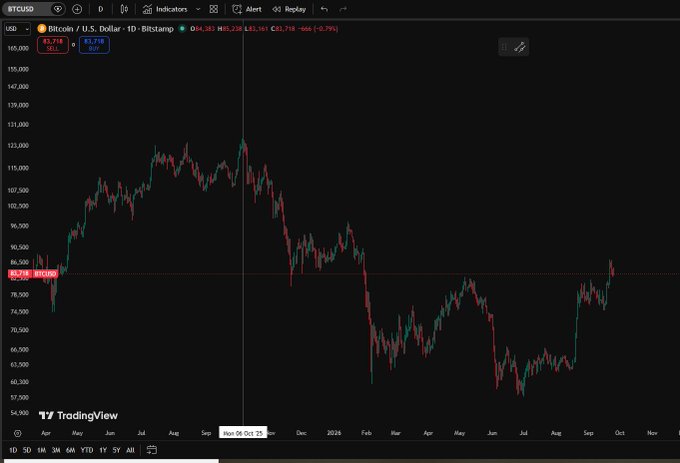Image resolution: width=680 pixels, height=463 pixels.
Task: Select the 1M date range
Action: (x=41, y=450)
